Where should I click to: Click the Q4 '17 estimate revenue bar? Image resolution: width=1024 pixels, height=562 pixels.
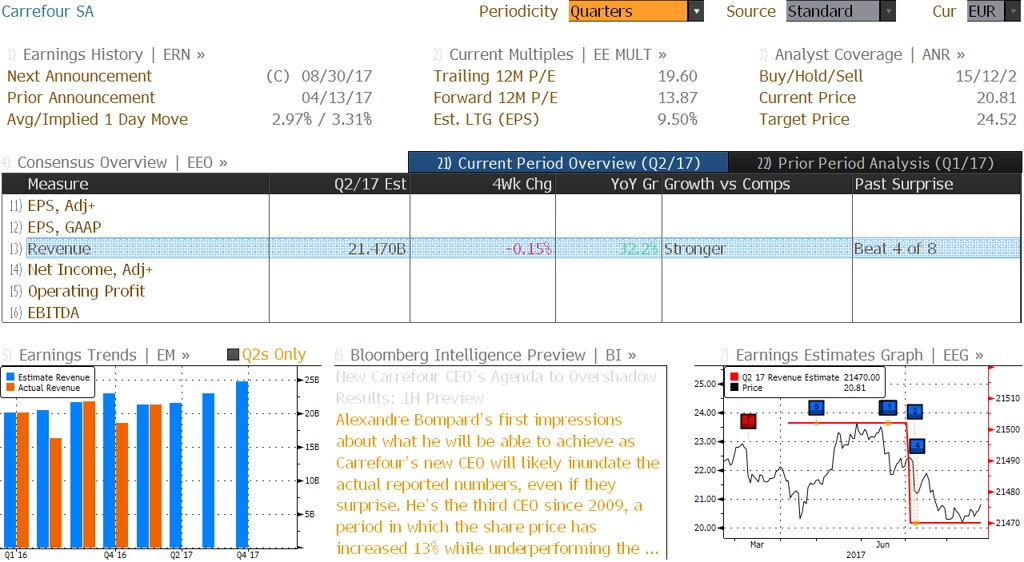(242, 464)
